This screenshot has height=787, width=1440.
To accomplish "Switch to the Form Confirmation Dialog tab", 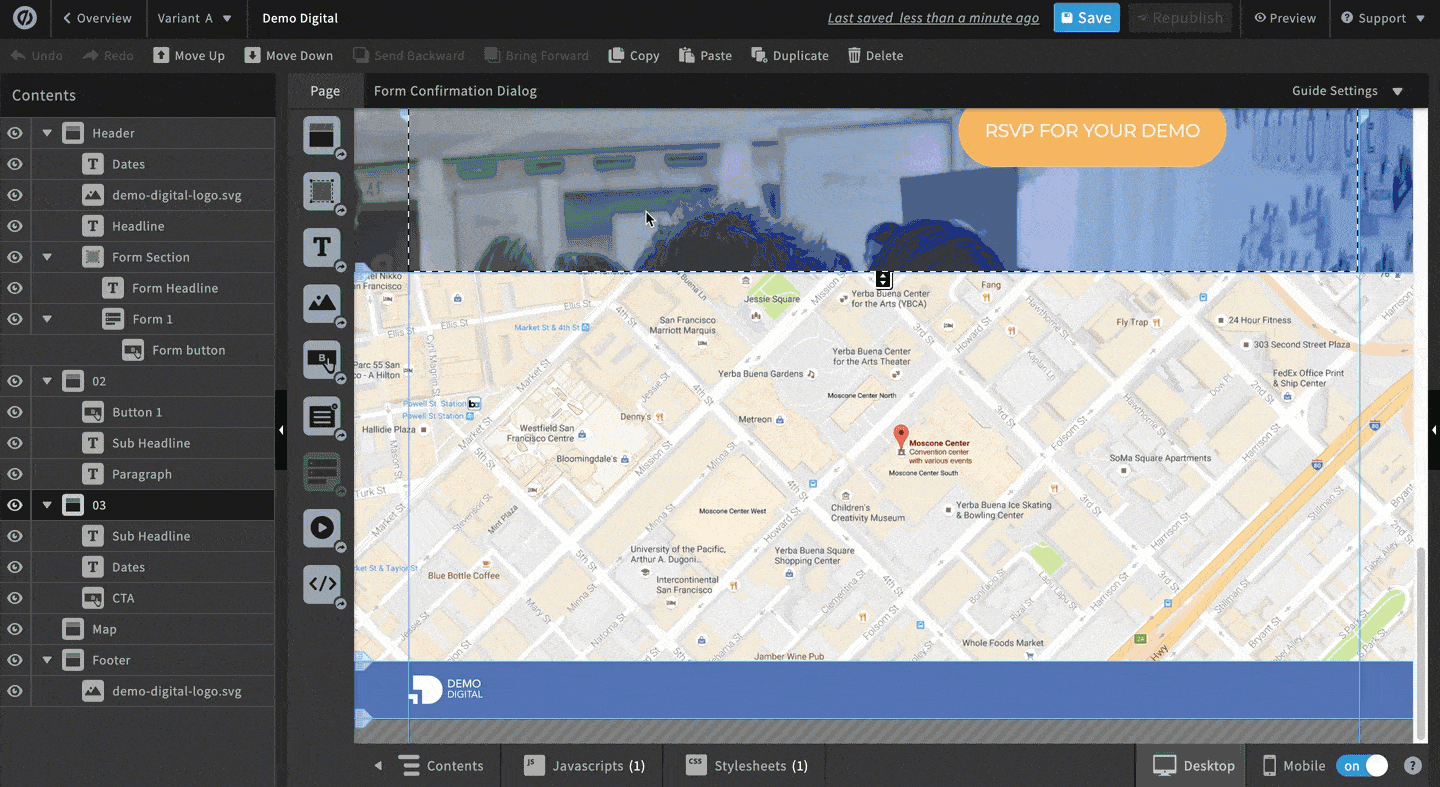I will click(x=455, y=91).
